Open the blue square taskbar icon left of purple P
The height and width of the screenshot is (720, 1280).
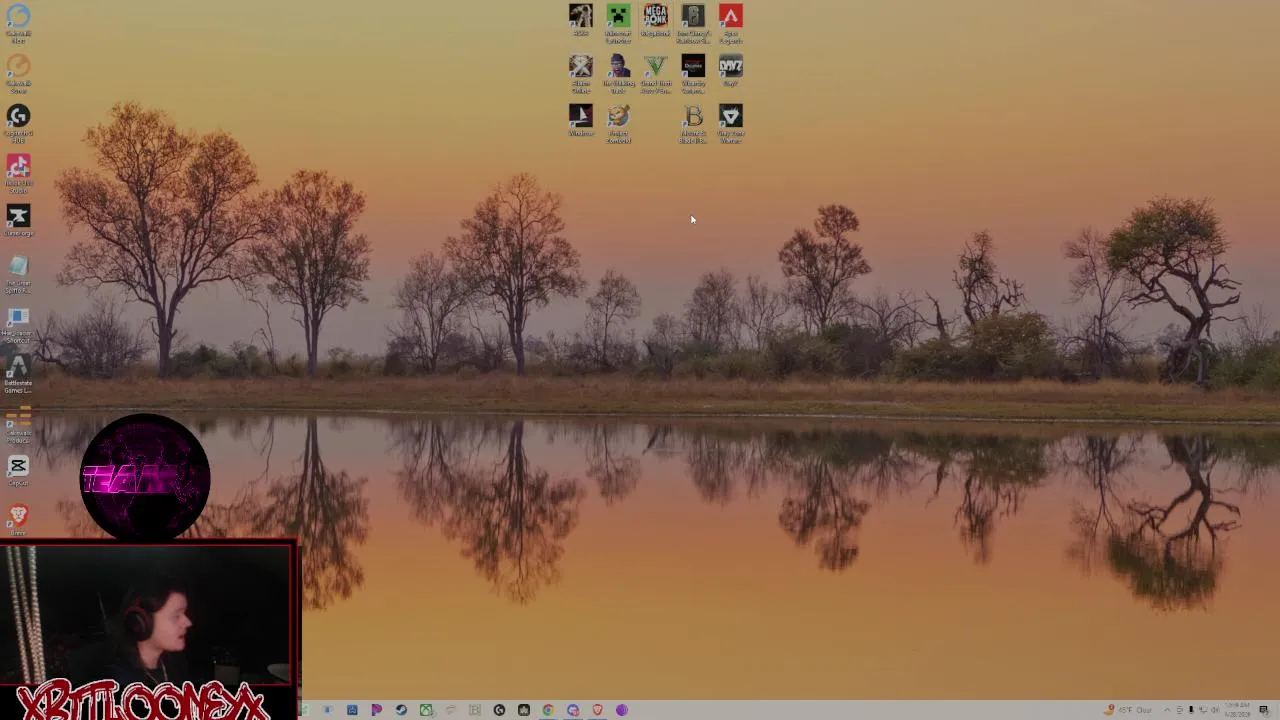[352, 710]
